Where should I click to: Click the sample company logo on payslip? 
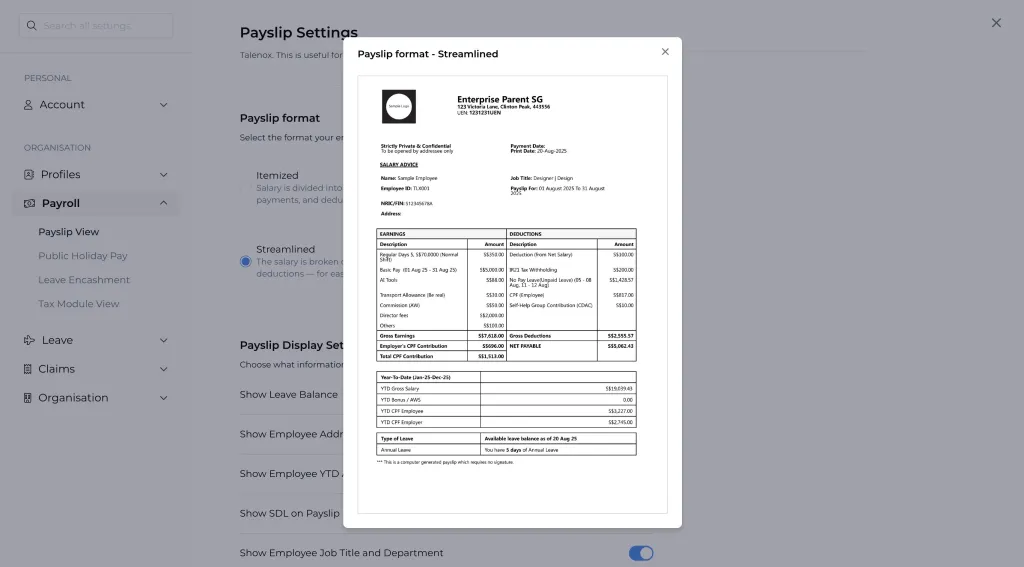(x=399, y=106)
